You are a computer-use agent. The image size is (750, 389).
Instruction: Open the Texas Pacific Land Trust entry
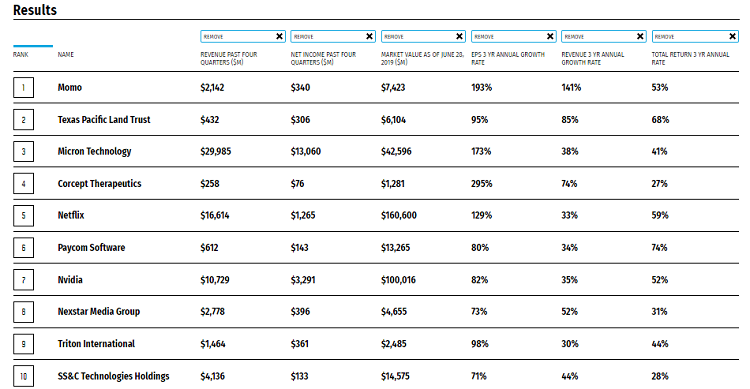[x=104, y=120]
